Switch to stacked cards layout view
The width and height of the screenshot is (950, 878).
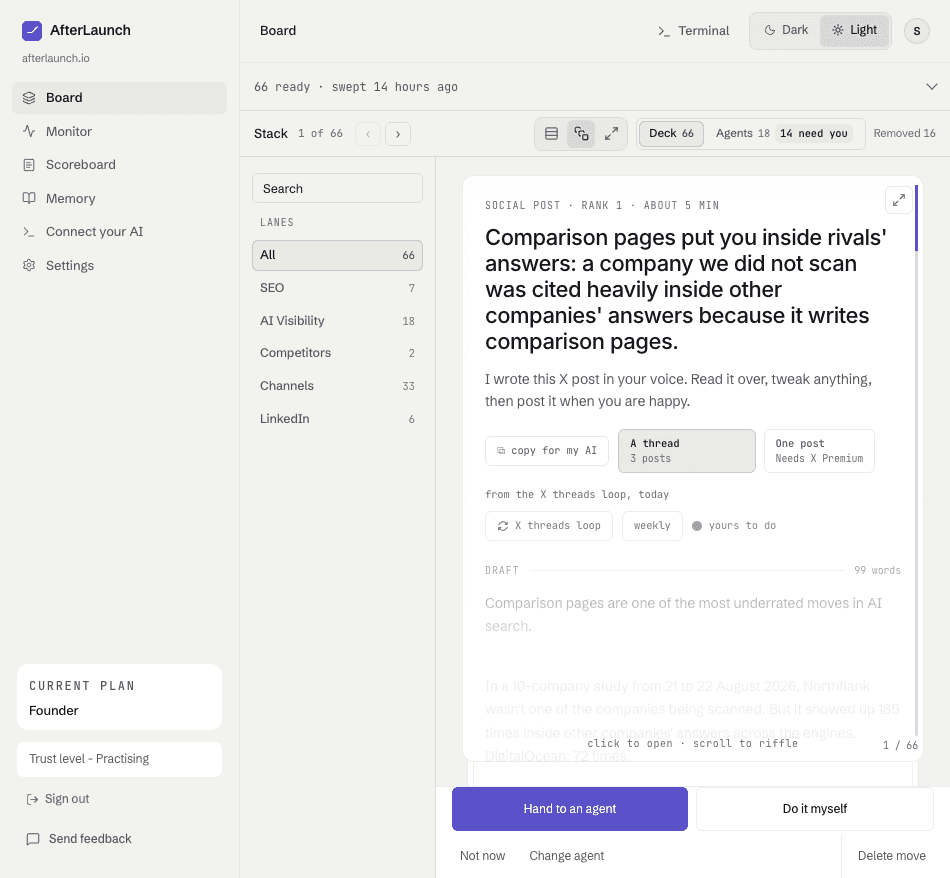pos(582,134)
